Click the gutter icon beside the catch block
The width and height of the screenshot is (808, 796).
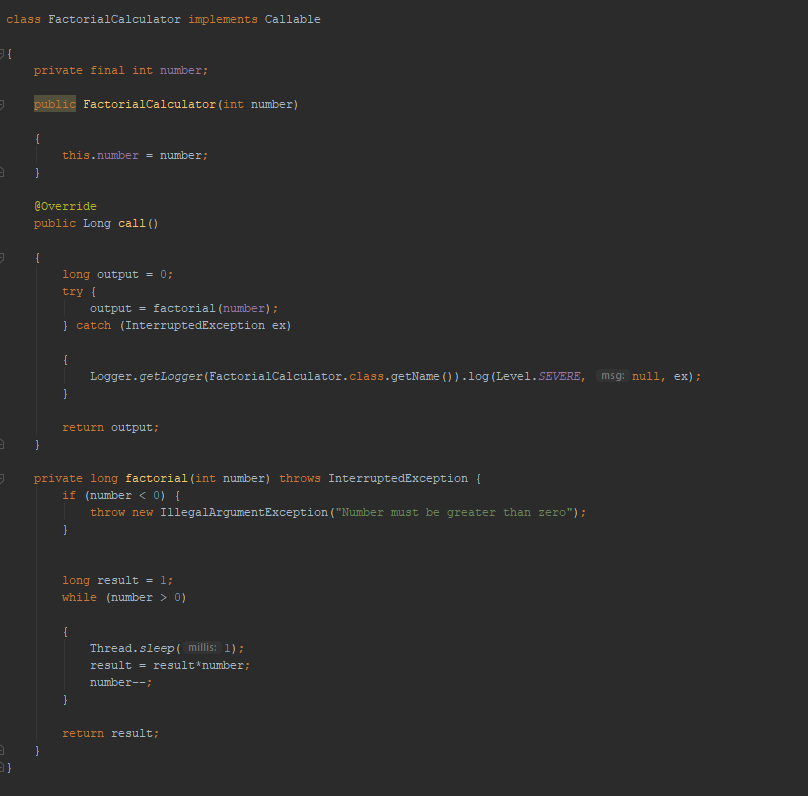pyautogui.click(x=5, y=325)
